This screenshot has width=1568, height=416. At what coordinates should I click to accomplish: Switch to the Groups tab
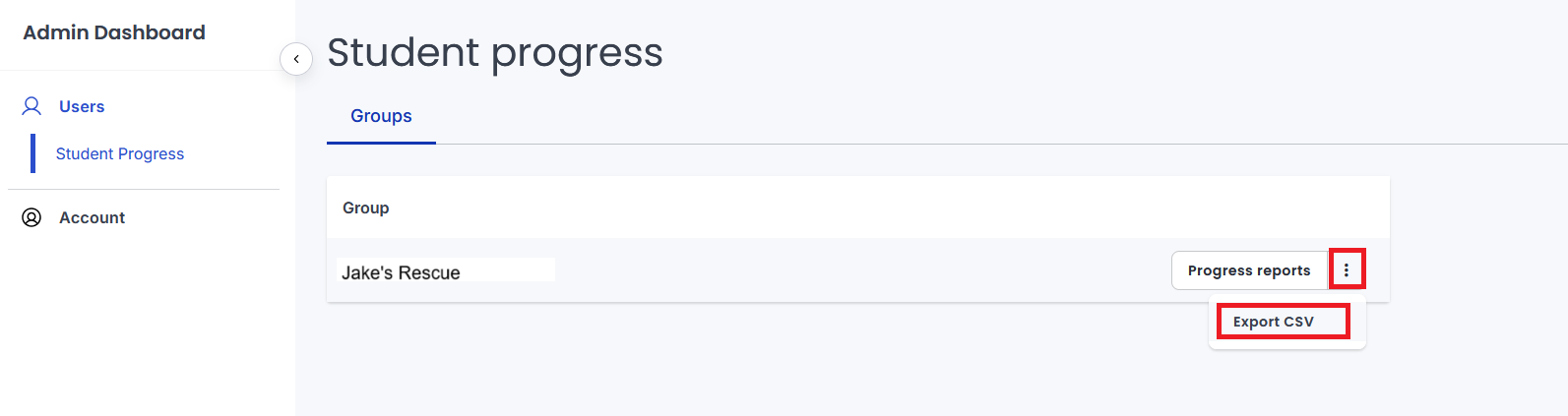(x=381, y=116)
